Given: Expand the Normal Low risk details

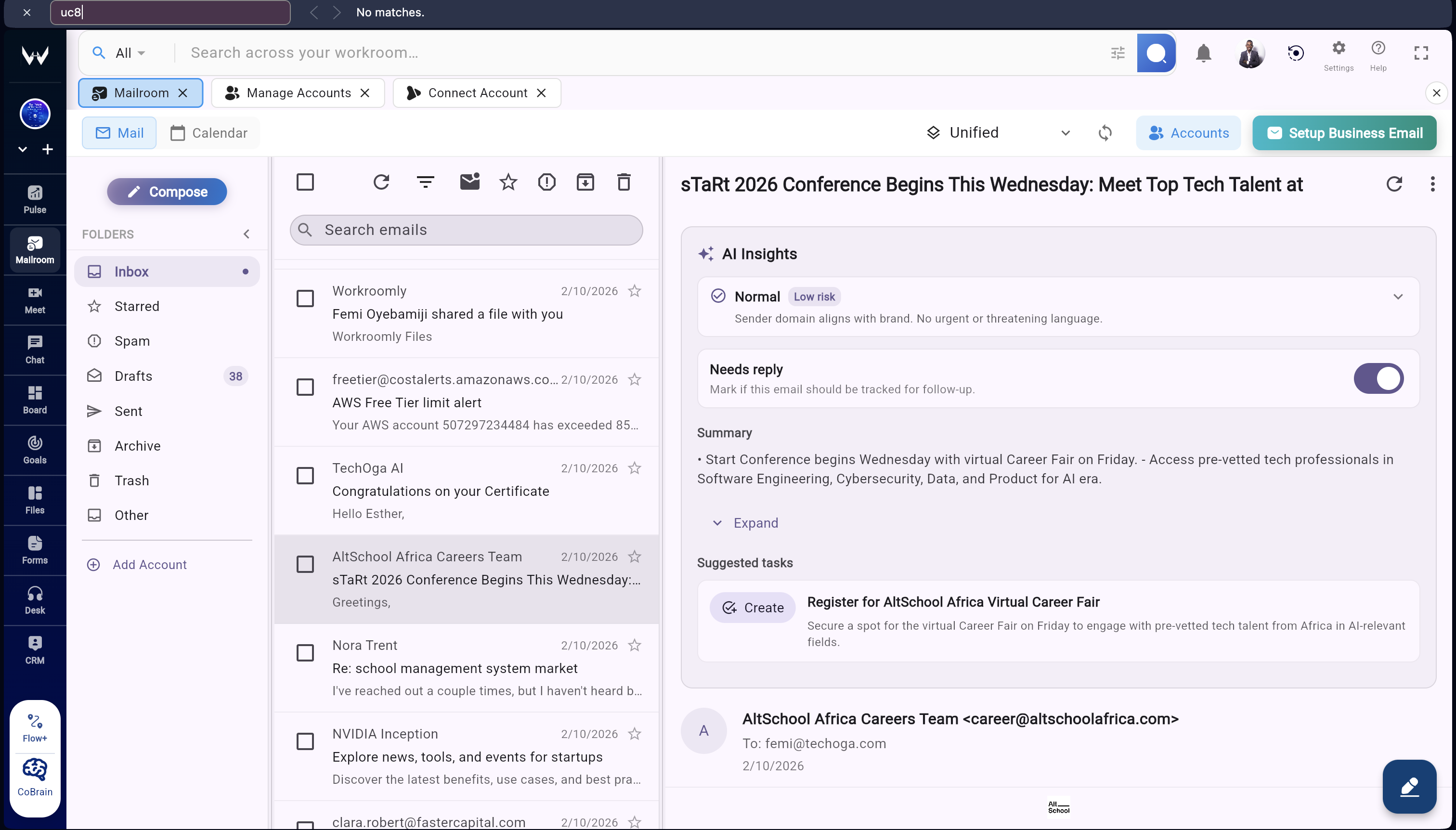Looking at the screenshot, I should (x=1398, y=296).
